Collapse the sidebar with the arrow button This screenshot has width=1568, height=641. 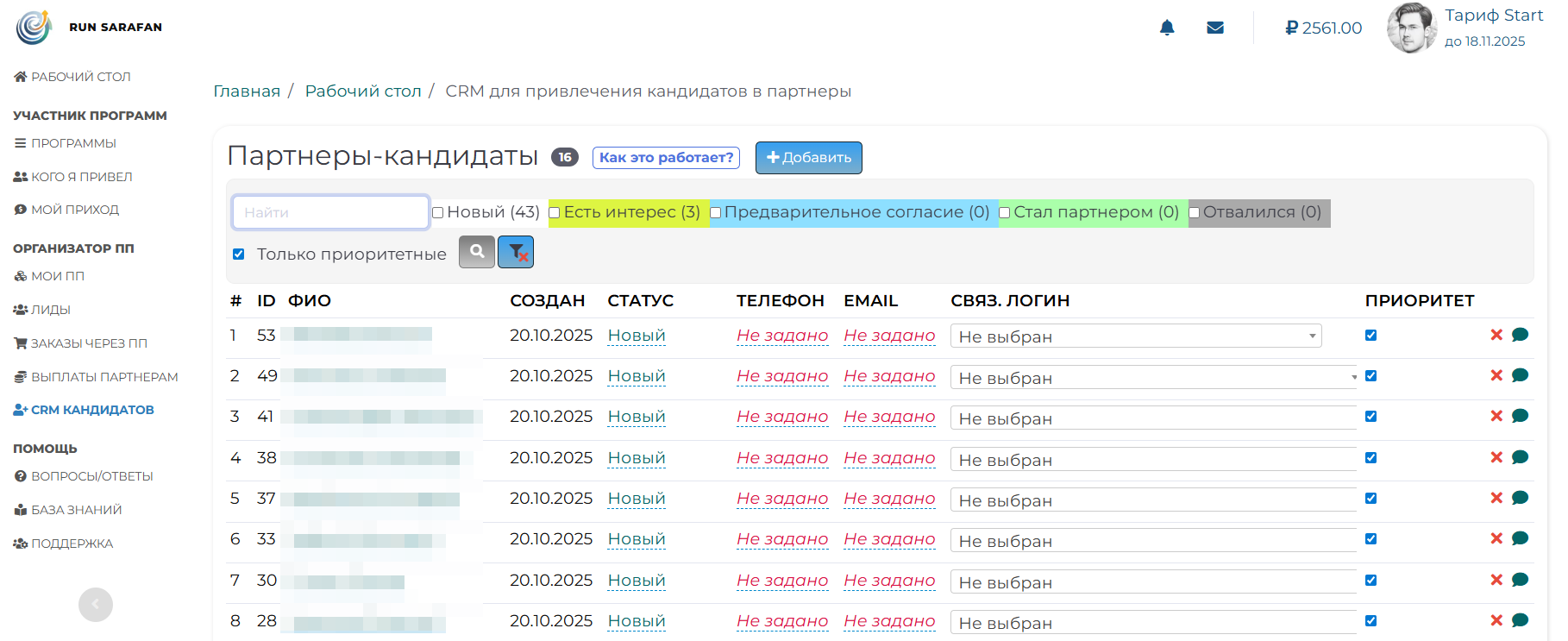pos(96,604)
